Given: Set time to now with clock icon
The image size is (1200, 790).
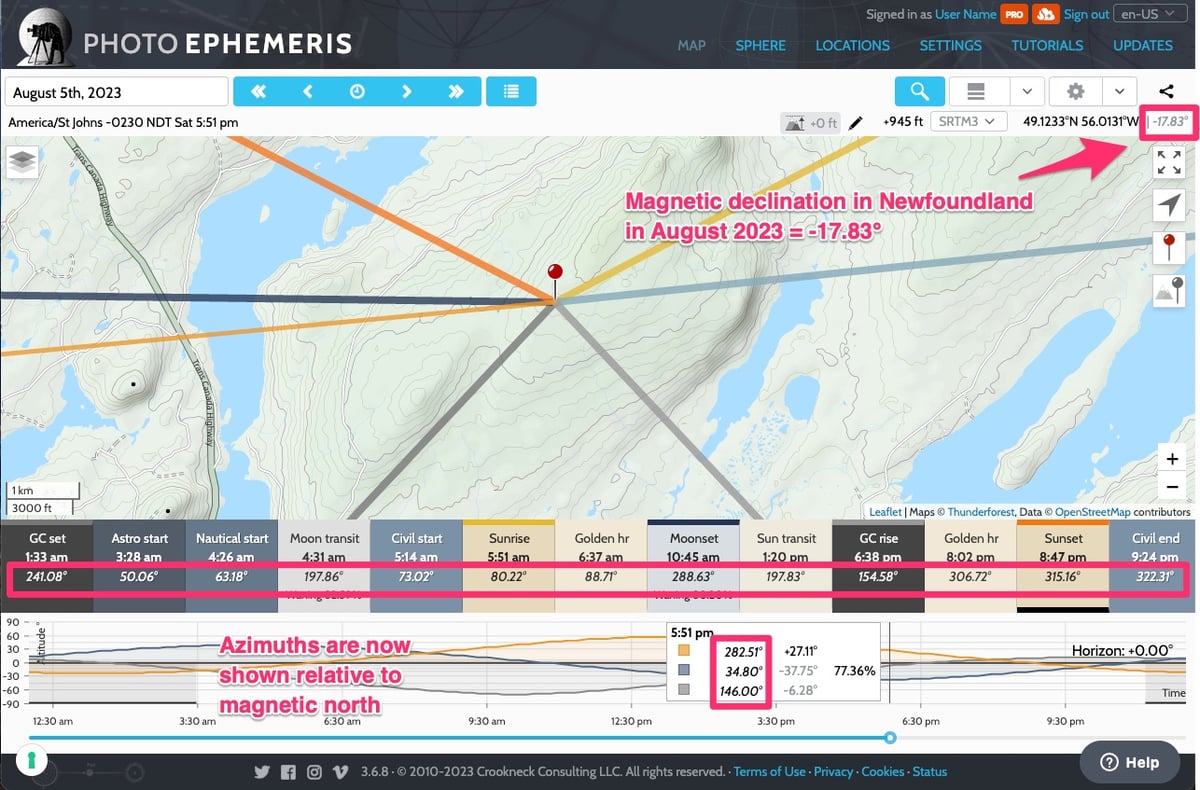Looking at the screenshot, I should [357, 91].
